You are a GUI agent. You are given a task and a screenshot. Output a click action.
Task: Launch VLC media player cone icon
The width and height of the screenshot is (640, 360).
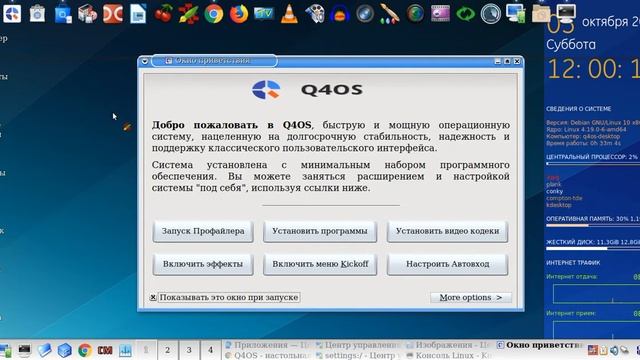coord(289,14)
